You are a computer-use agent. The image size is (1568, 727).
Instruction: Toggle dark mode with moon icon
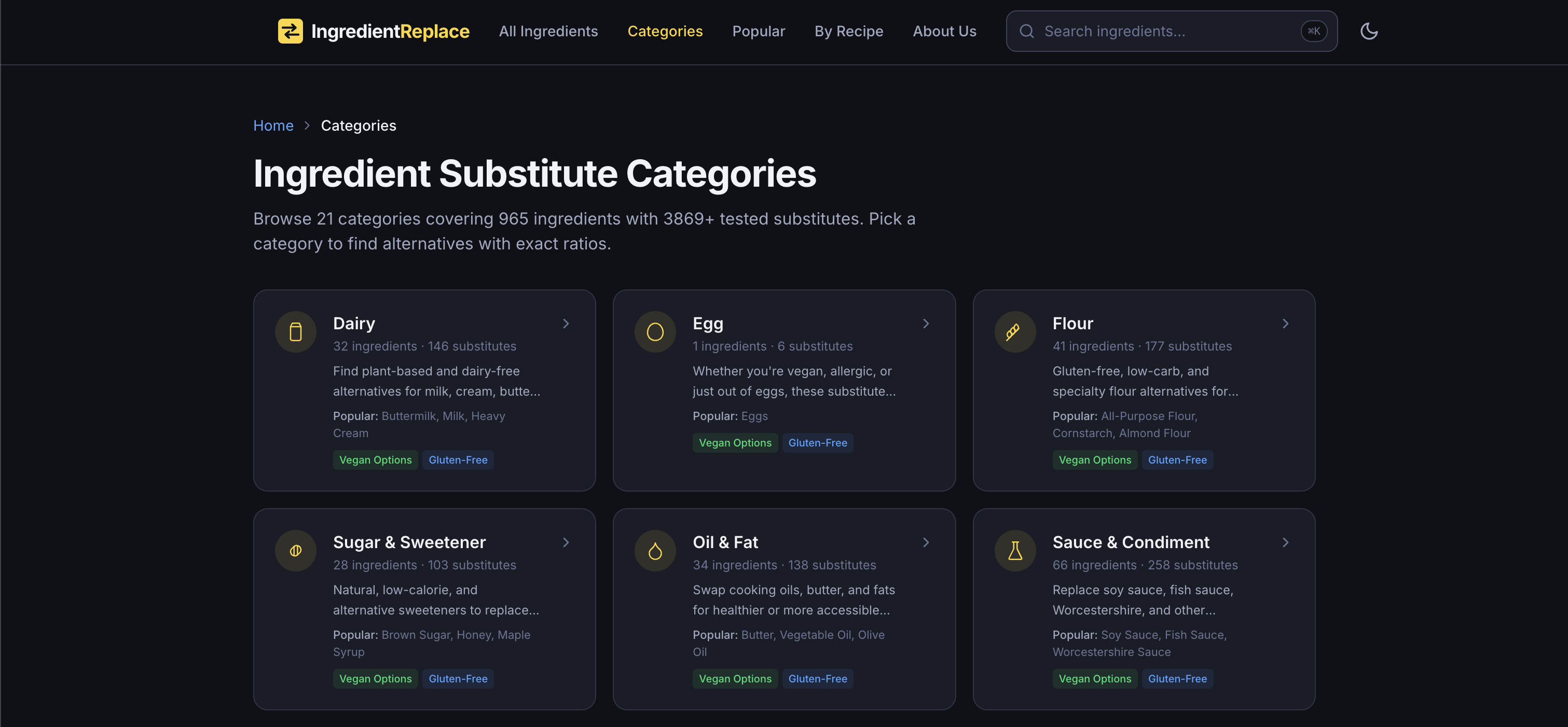pyautogui.click(x=1369, y=31)
